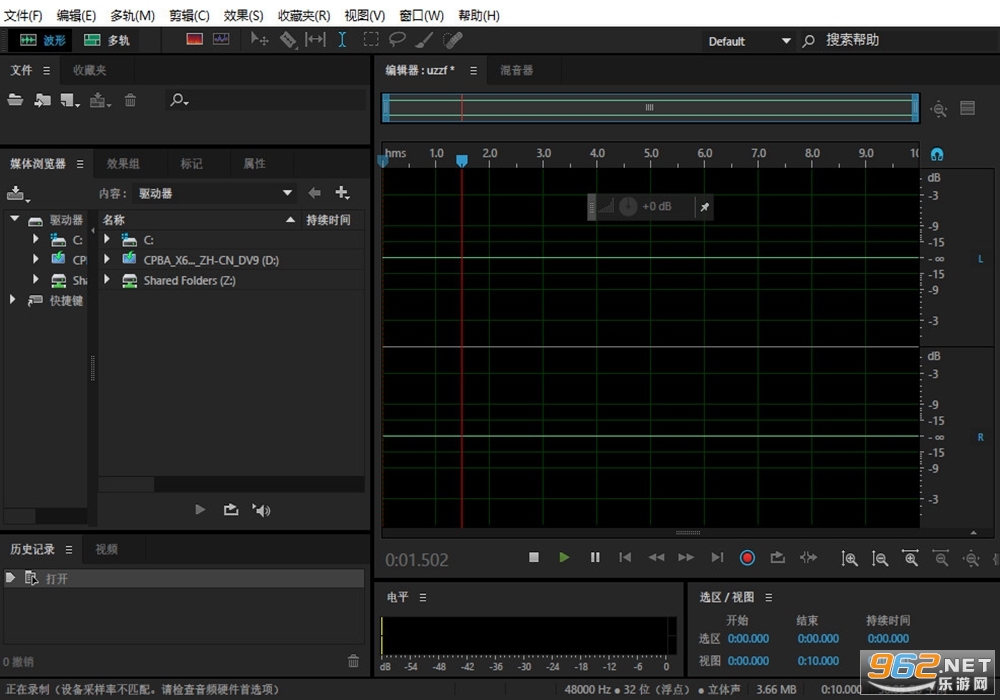Screen dimensions: 1000x700
Task: Switch to the 视频 tab
Action: coord(107,550)
